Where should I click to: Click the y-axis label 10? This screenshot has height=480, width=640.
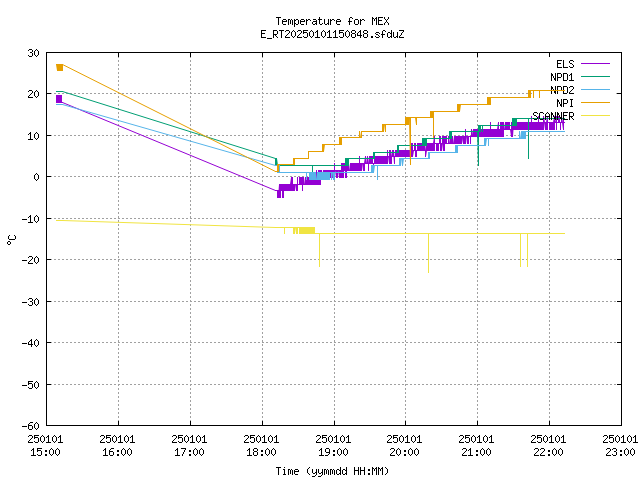point(33,136)
